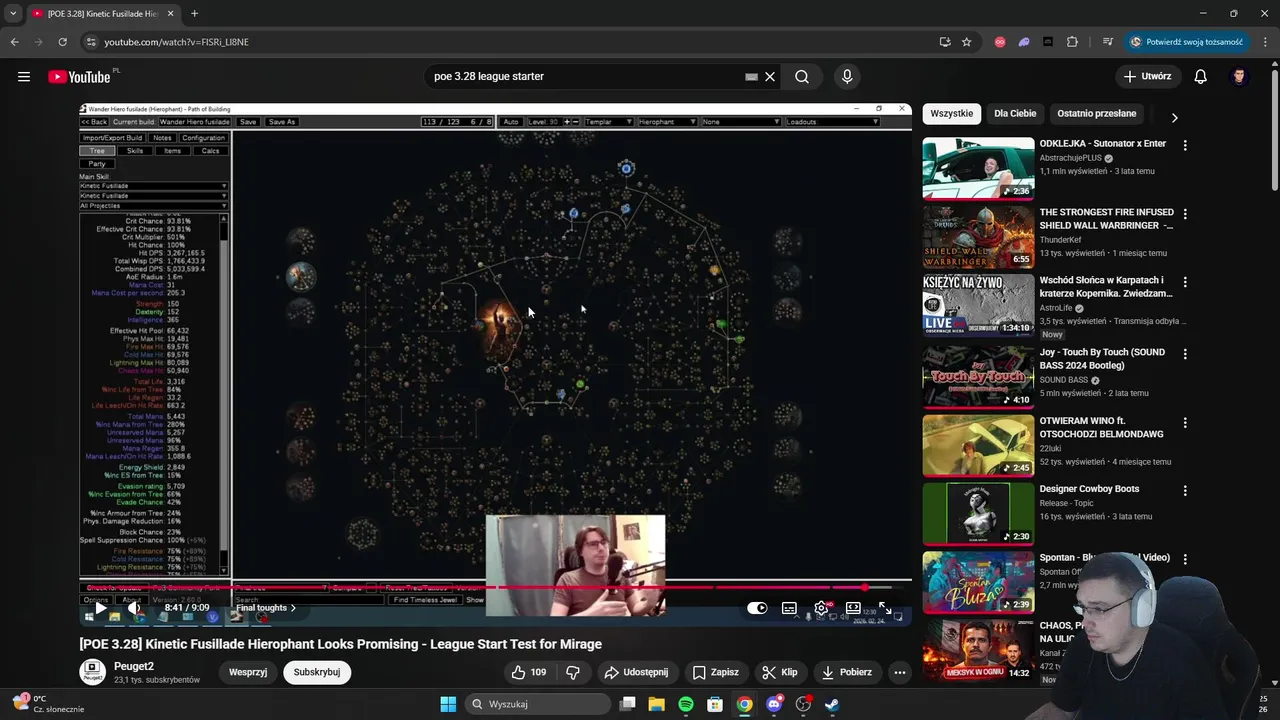Subscribe to Peuget2 with Subskrybuj
1280x720 pixels.
pos(317,672)
